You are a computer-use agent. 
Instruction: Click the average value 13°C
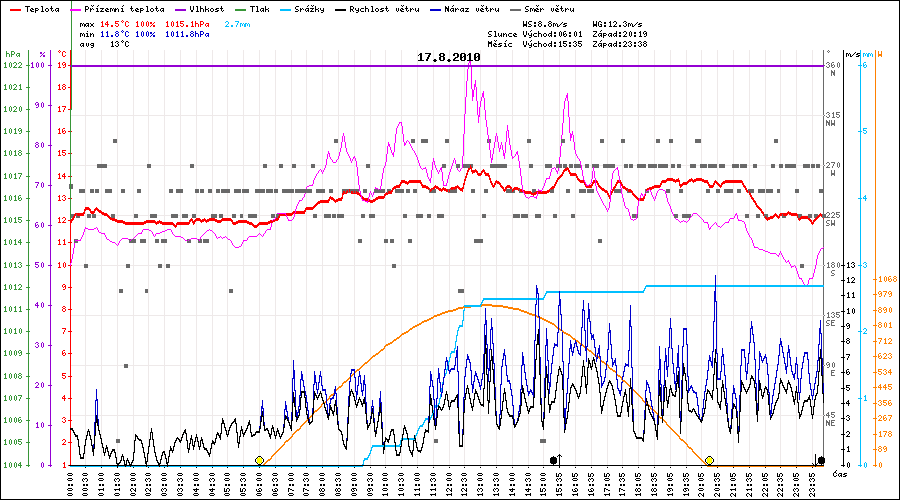pos(119,44)
